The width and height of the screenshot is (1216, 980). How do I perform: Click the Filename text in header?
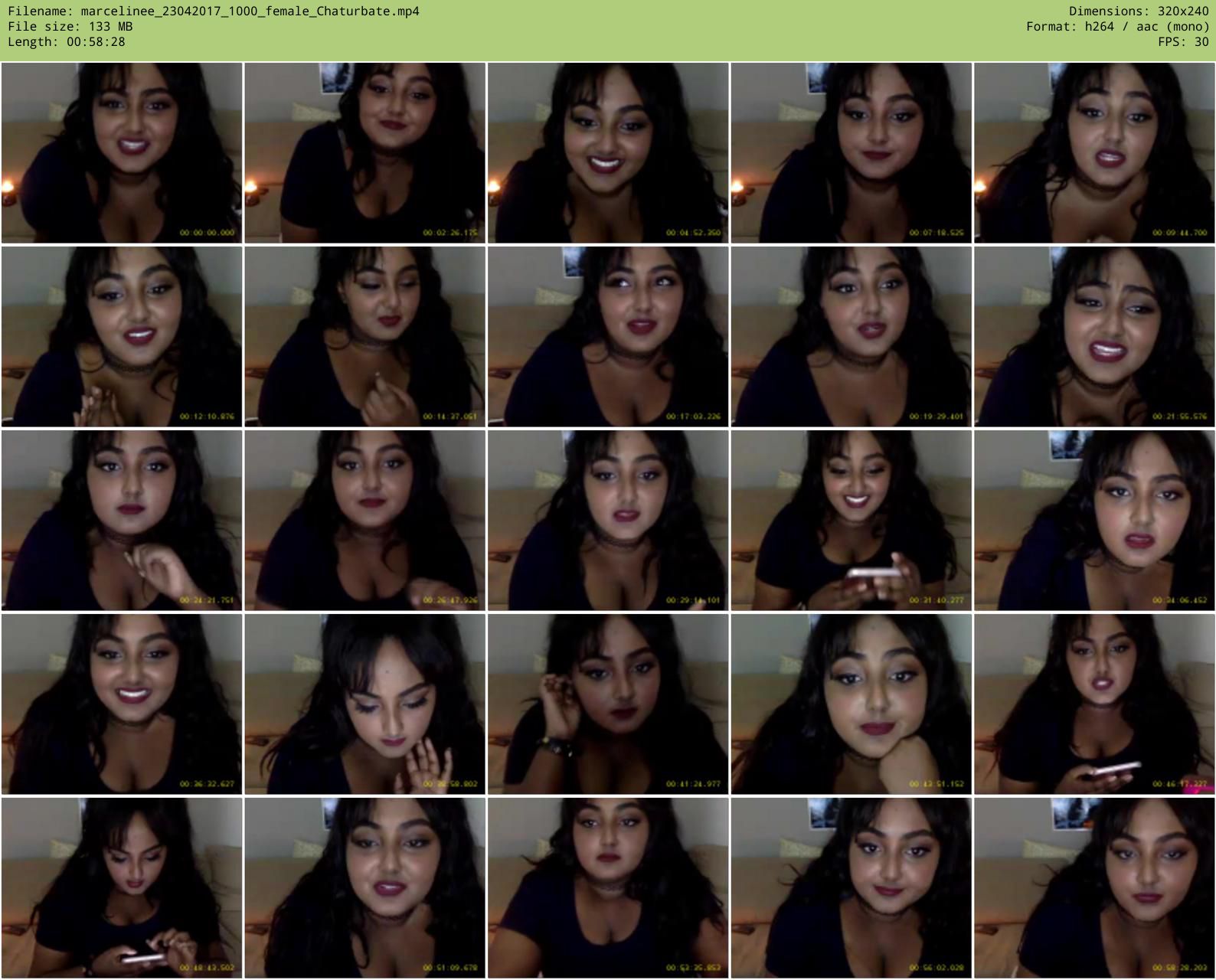coord(214,11)
